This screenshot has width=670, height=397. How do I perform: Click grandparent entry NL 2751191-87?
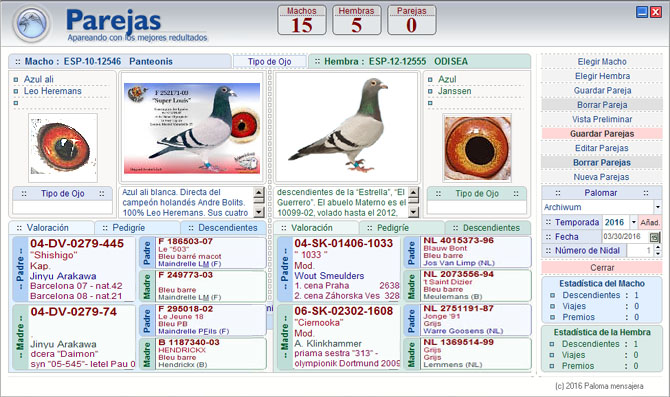(467, 320)
